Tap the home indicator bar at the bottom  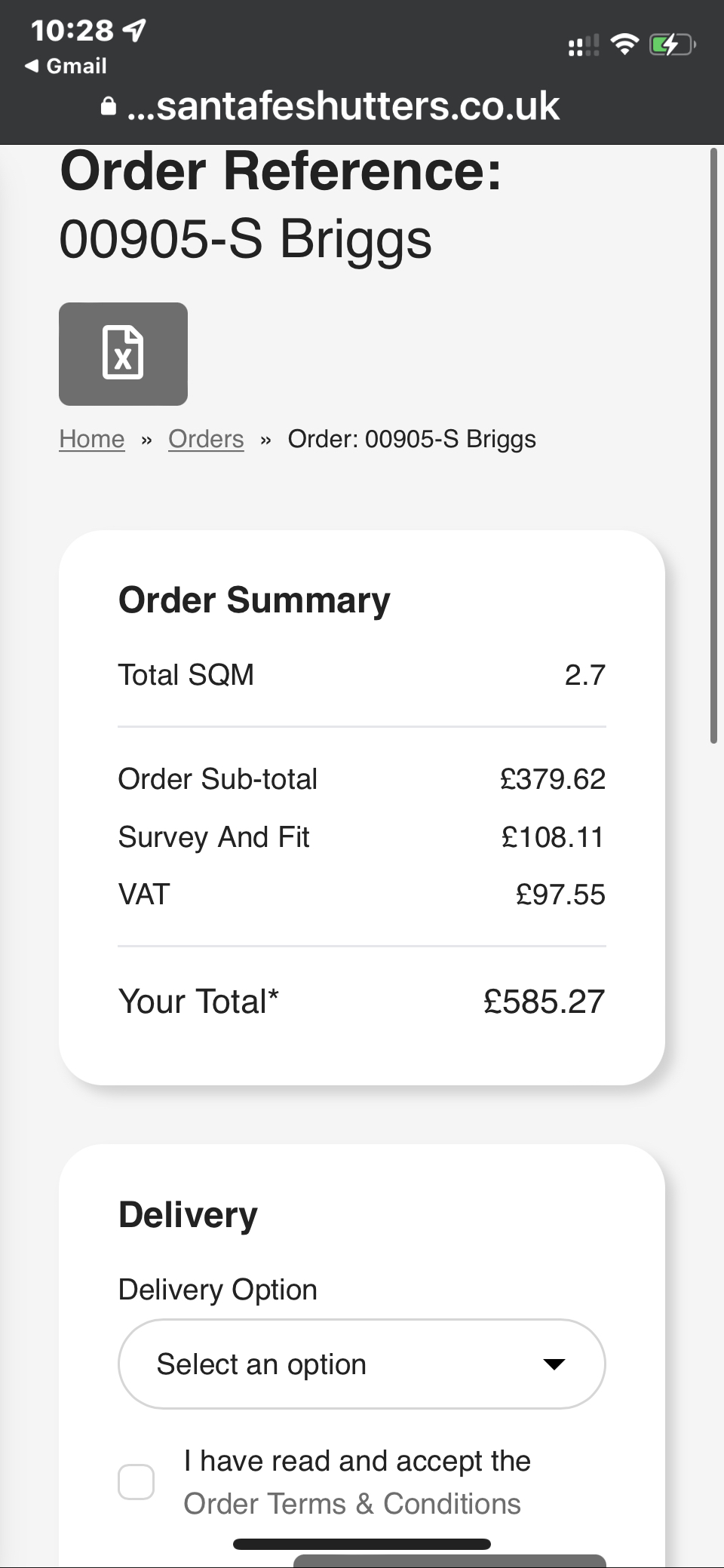pyautogui.click(x=362, y=1544)
